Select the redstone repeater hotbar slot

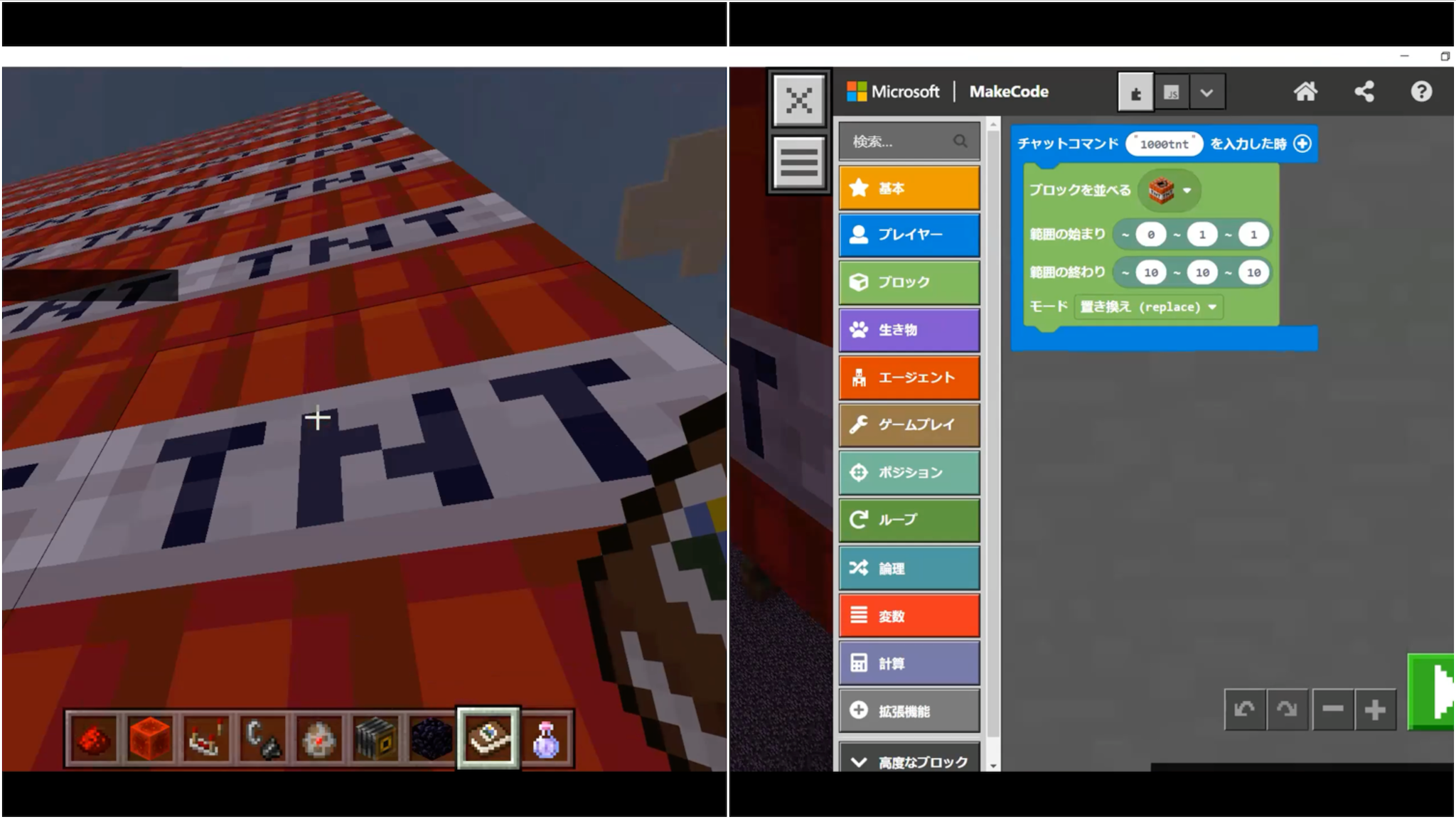point(205,739)
